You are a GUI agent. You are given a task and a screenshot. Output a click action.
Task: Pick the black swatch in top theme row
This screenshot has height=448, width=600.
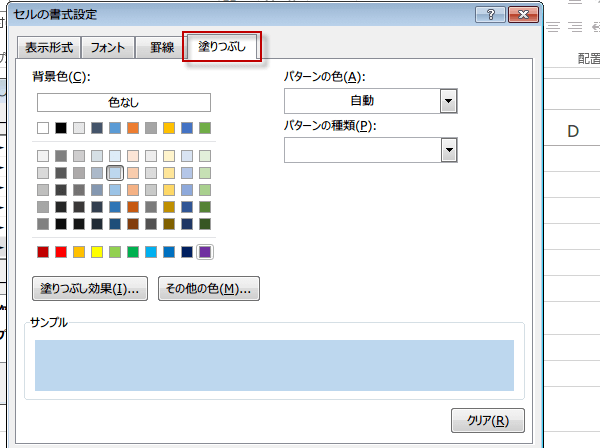click(x=61, y=128)
